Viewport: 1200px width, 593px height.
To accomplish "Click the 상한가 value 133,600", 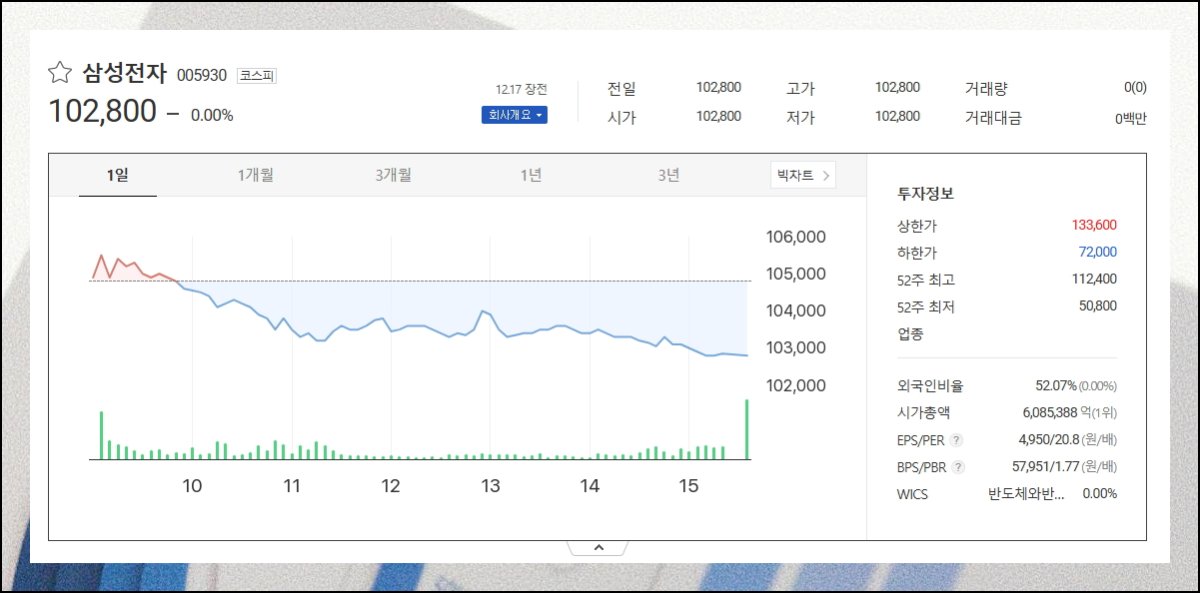I will (x=1094, y=226).
